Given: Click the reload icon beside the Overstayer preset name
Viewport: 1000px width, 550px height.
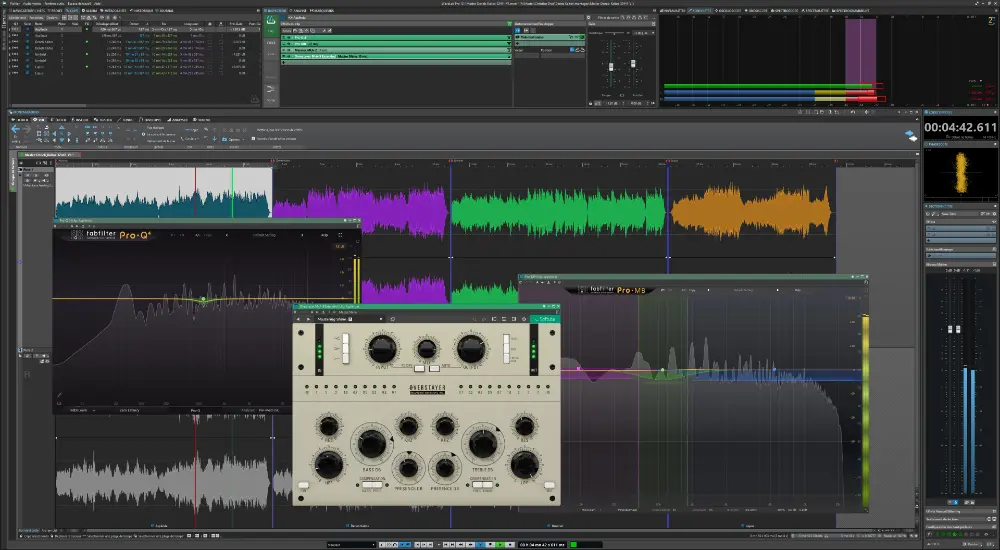Looking at the screenshot, I should 393,319.
